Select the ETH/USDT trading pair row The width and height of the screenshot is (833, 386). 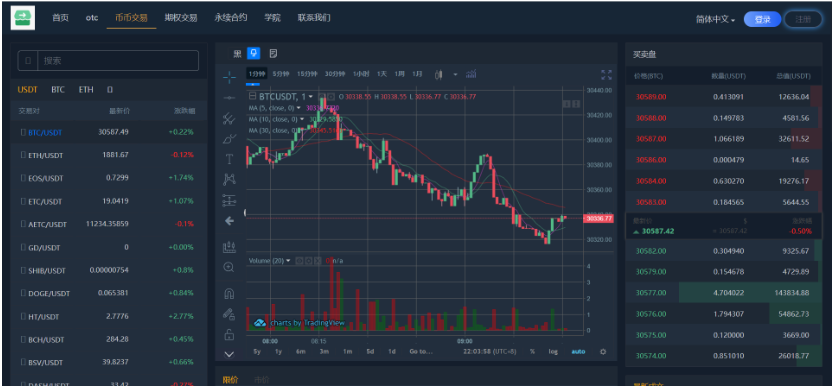click(x=108, y=155)
